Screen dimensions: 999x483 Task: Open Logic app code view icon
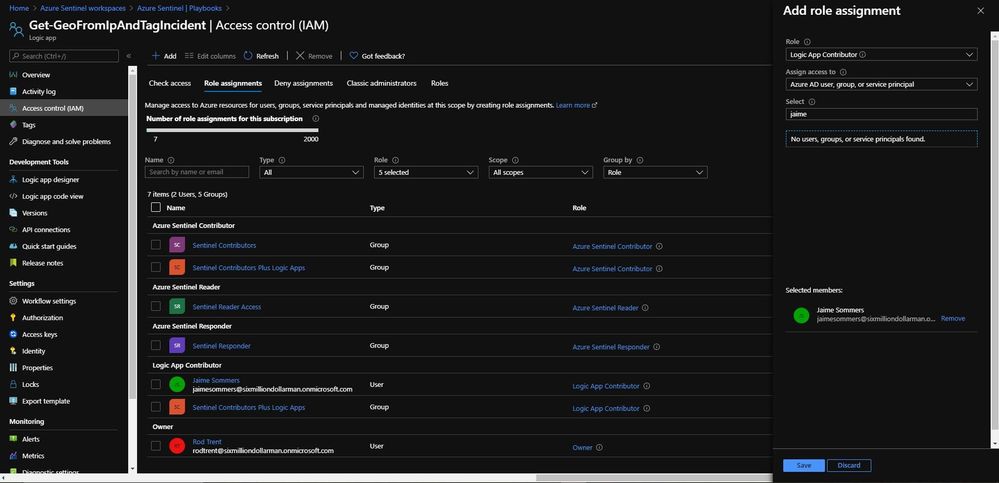click(13, 196)
